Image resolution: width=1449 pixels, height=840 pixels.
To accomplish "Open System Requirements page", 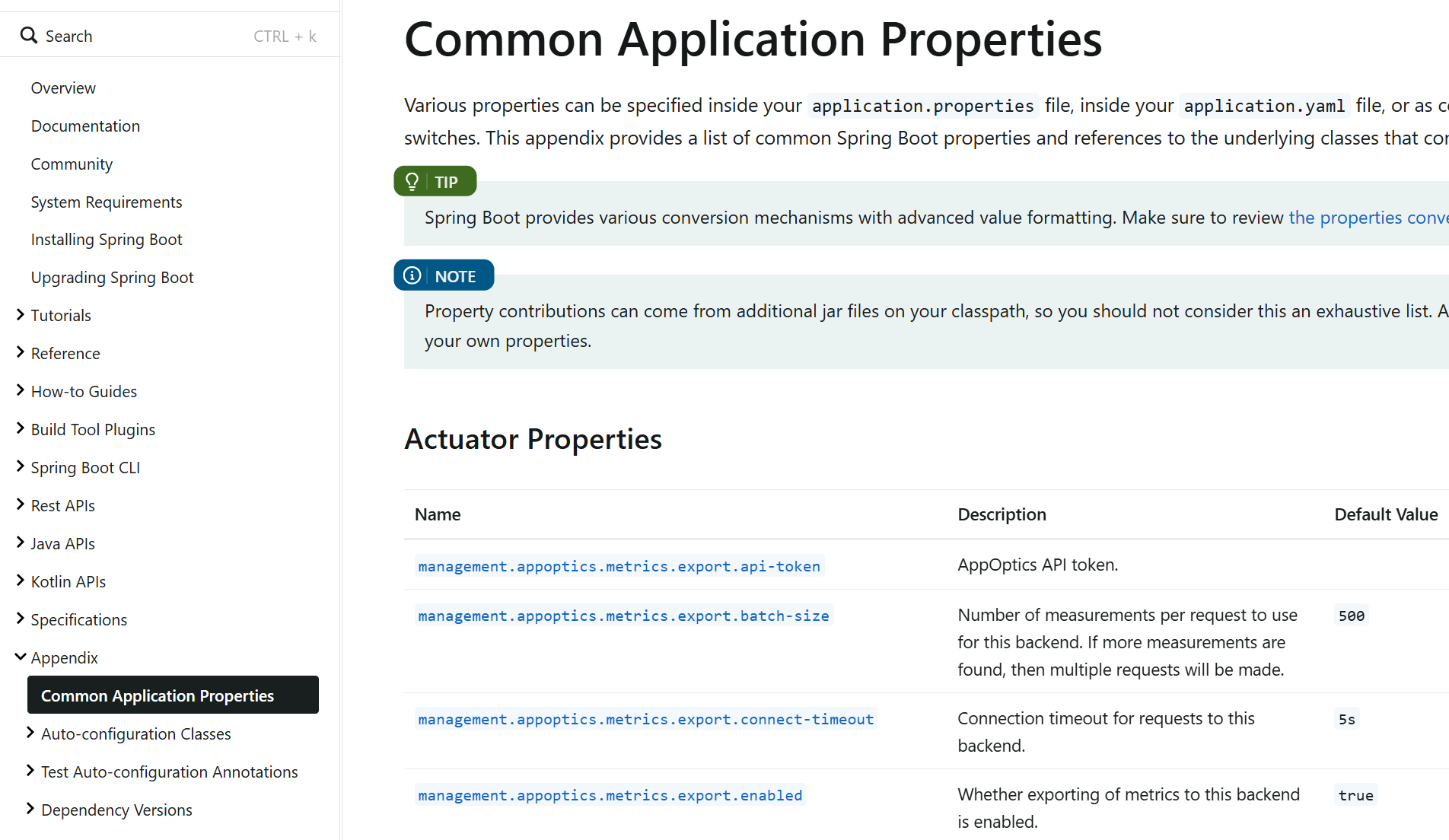I will coord(107,202).
